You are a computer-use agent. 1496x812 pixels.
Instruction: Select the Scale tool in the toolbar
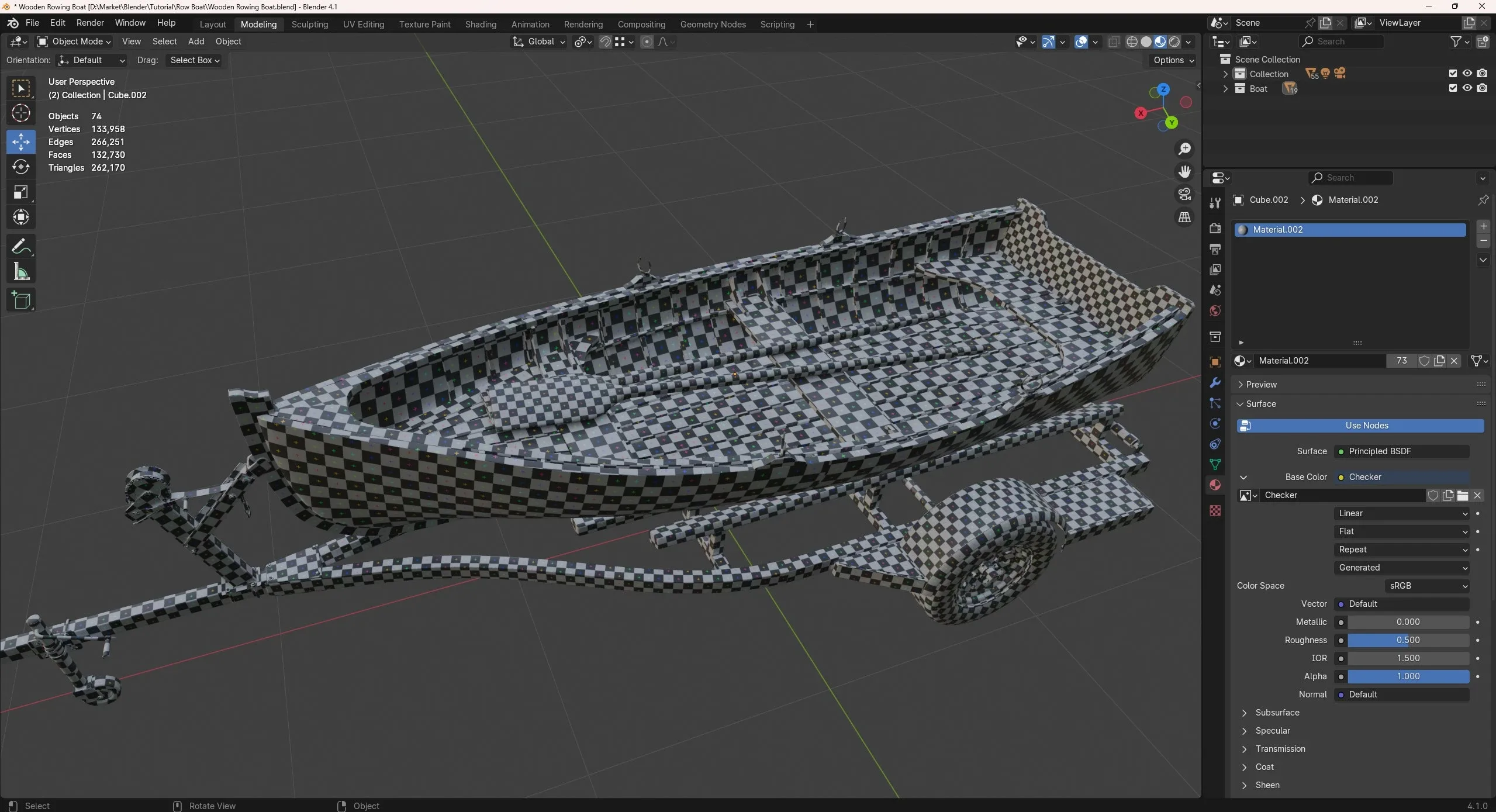tap(21, 192)
